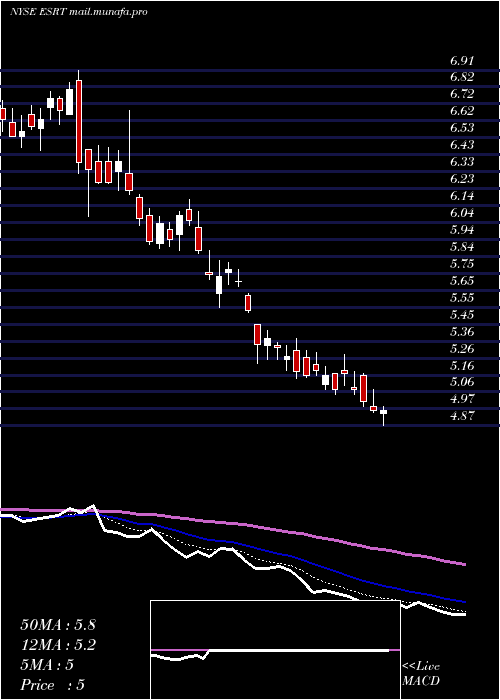Click the 5.84 price axis label

click(462, 247)
